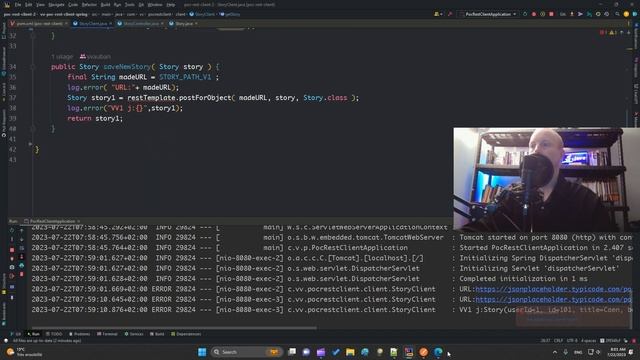This screenshot has height=360, width=640.
Task: Open the Git tool window button
Action: [x=16, y=334]
